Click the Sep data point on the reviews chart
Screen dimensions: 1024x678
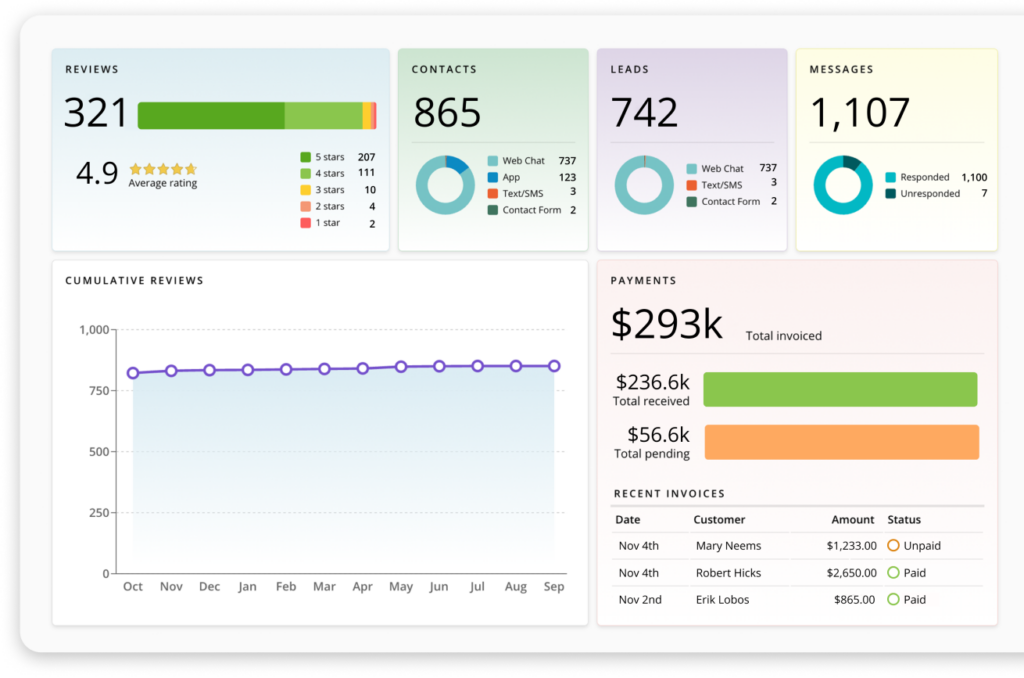tap(554, 366)
